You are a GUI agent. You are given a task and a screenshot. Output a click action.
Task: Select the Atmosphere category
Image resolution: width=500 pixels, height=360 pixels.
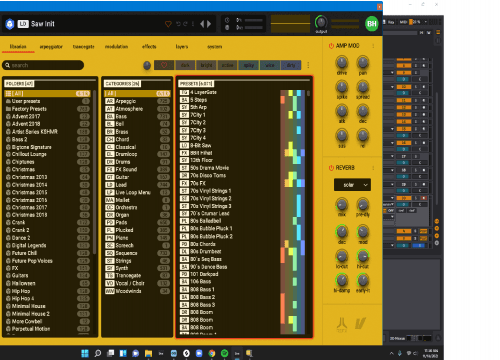137,109
